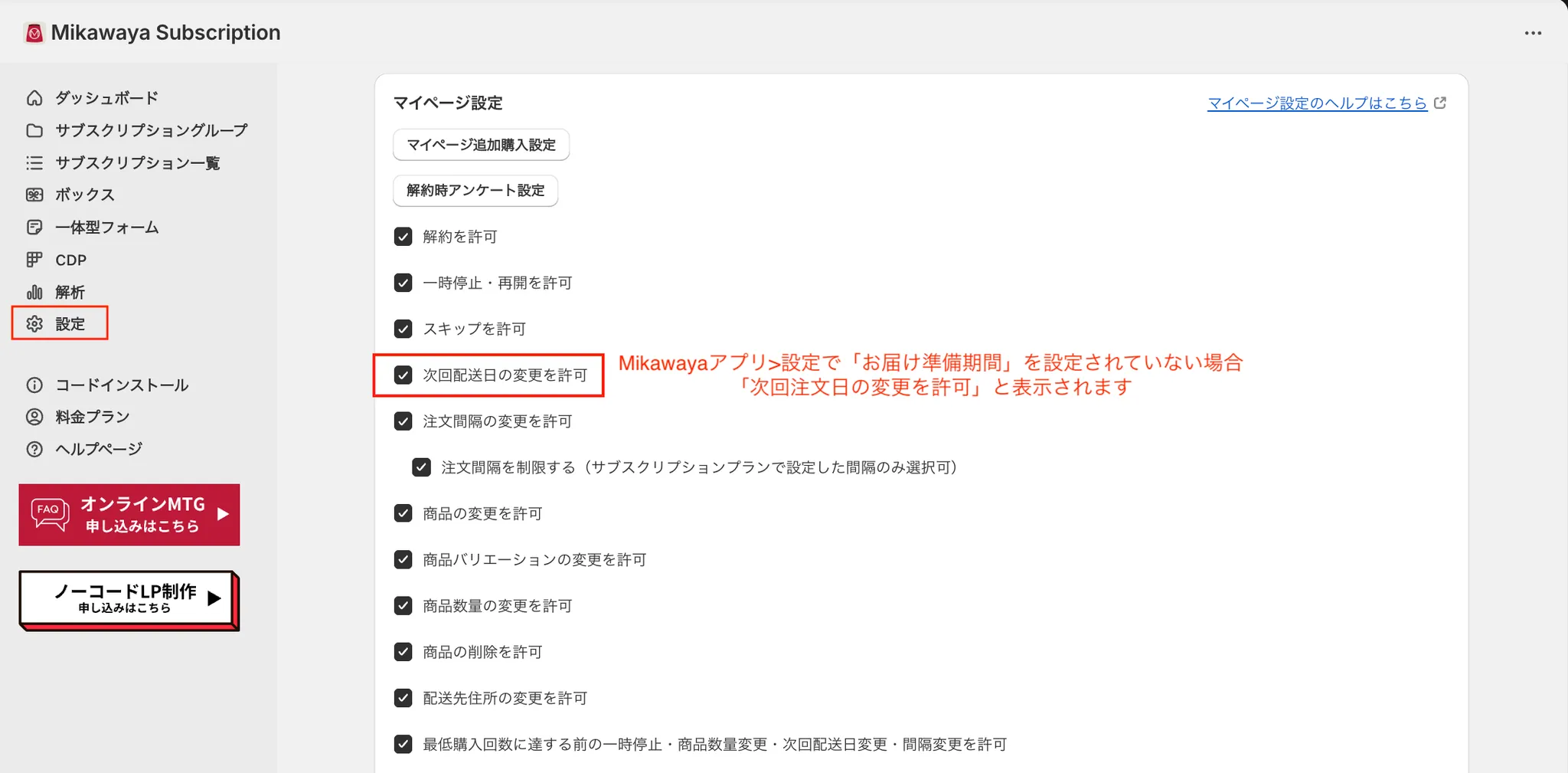The width and height of the screenshot is (1568, 773).
Task: Go to 料金プラン menu item
Action: (93, 417)
